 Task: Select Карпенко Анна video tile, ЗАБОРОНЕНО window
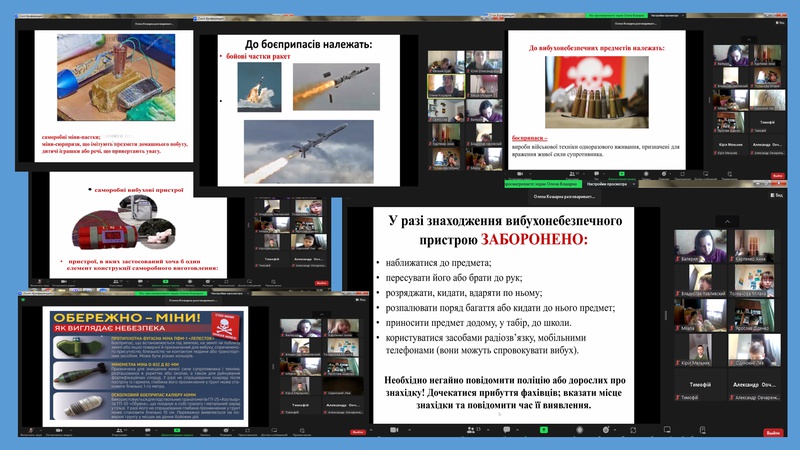pyautogui.click(x=754, y=246)
